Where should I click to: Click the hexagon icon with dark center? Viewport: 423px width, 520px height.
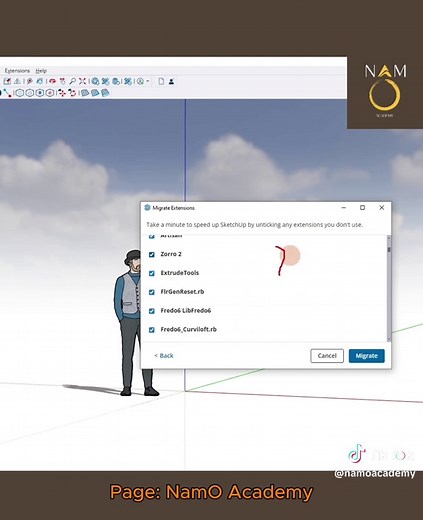(40, 93)
